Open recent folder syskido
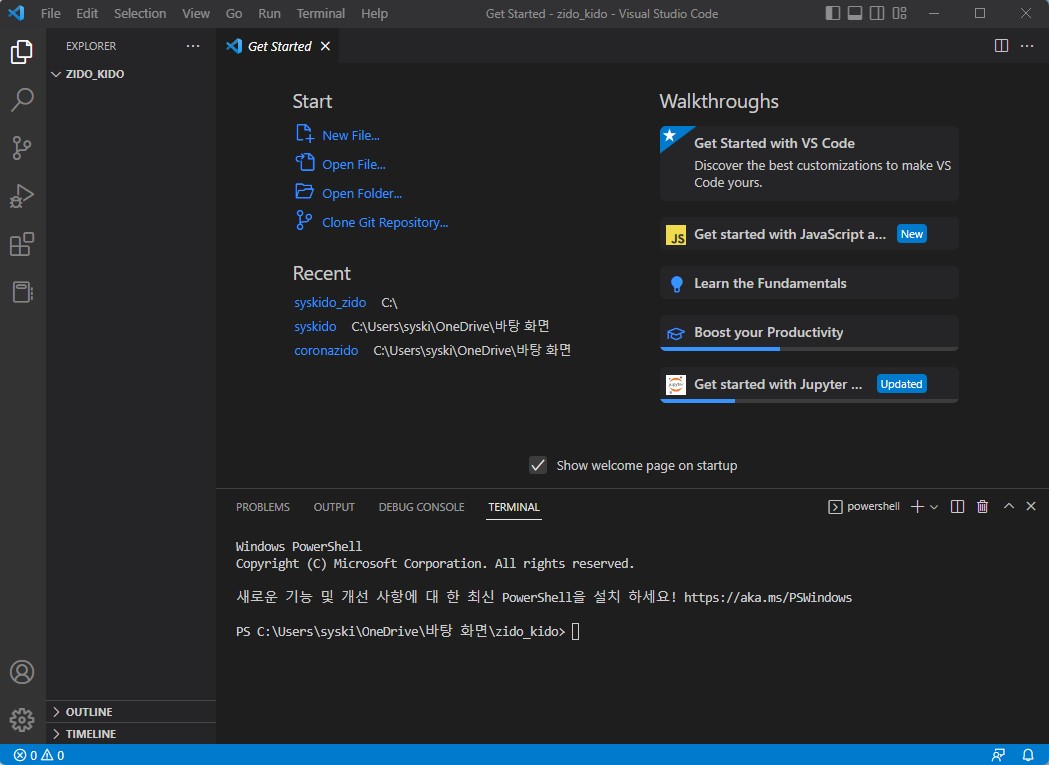This screenshot has height=765, width=1049. point(315,327)
